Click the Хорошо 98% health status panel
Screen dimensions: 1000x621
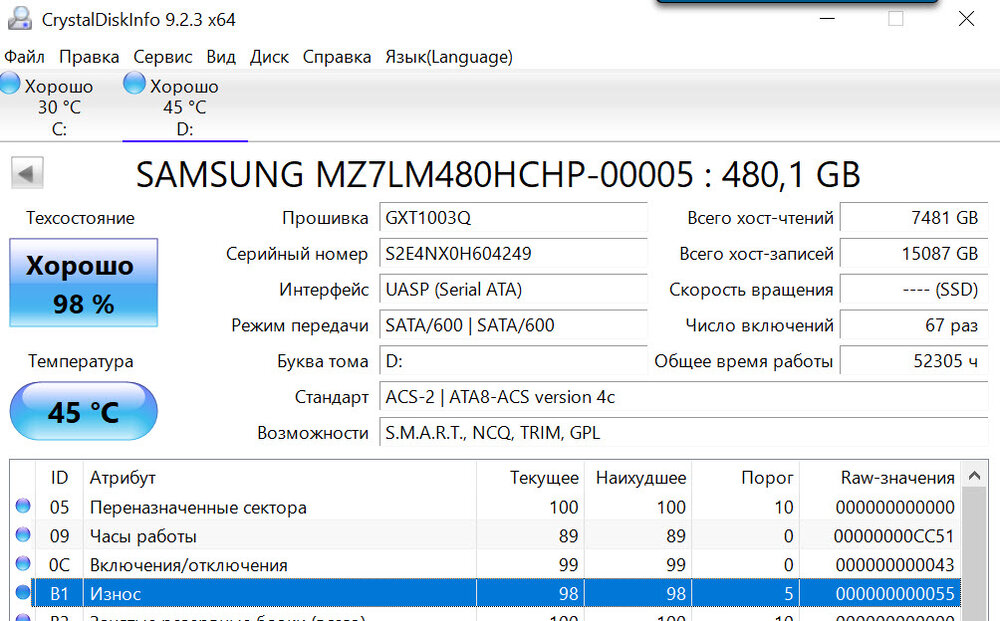pos(83,283)
